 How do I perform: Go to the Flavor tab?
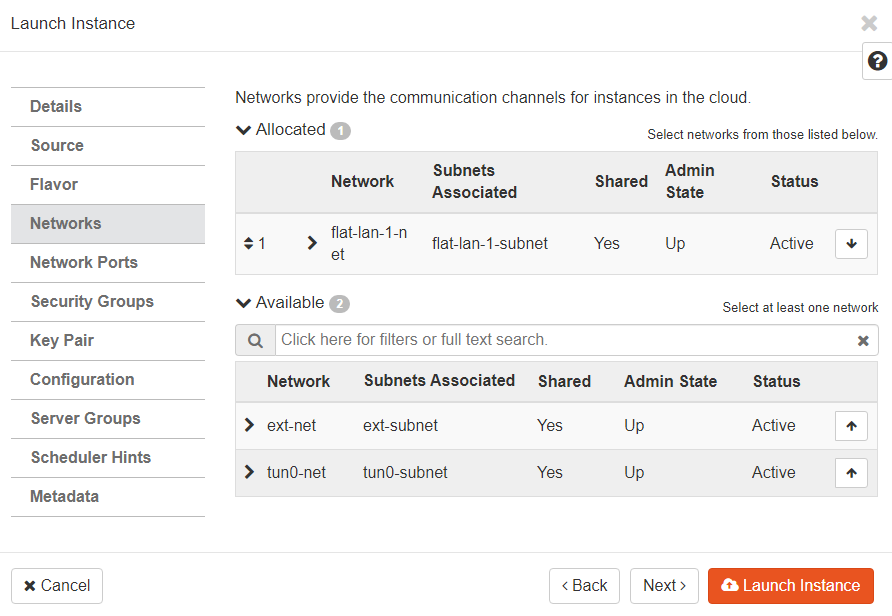pos(53,184)
